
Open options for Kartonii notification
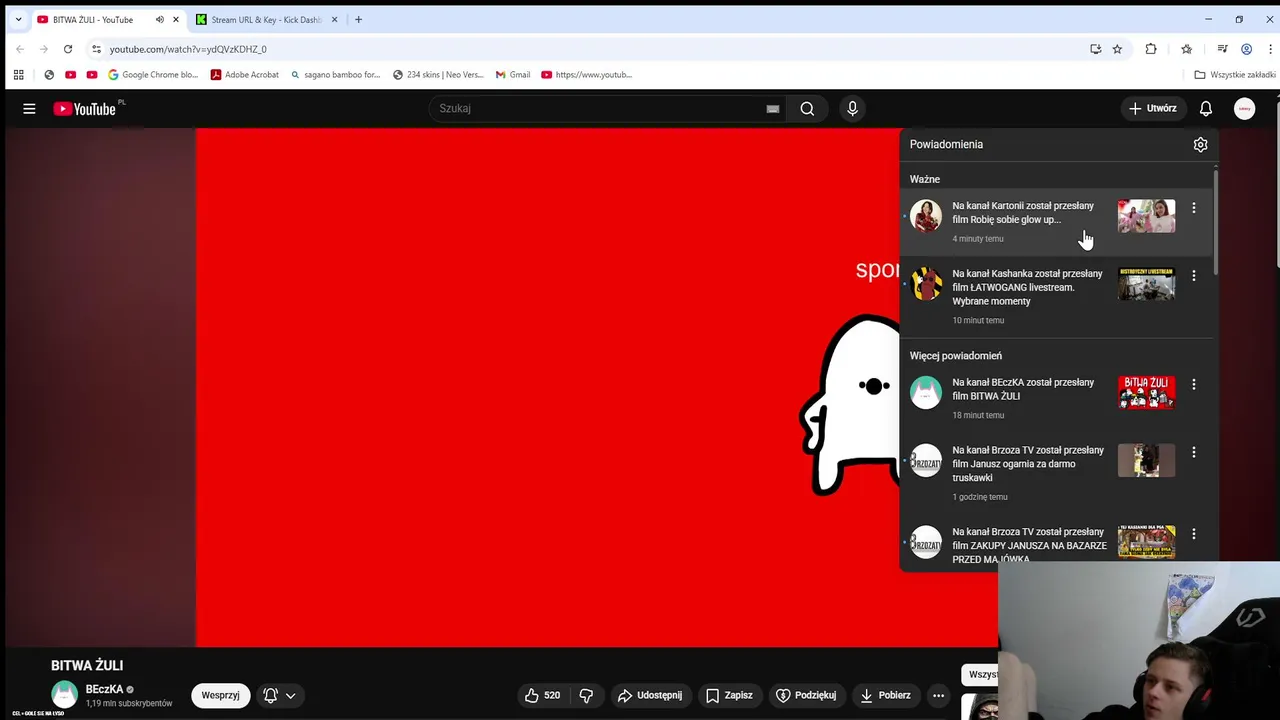[1193, 208]
